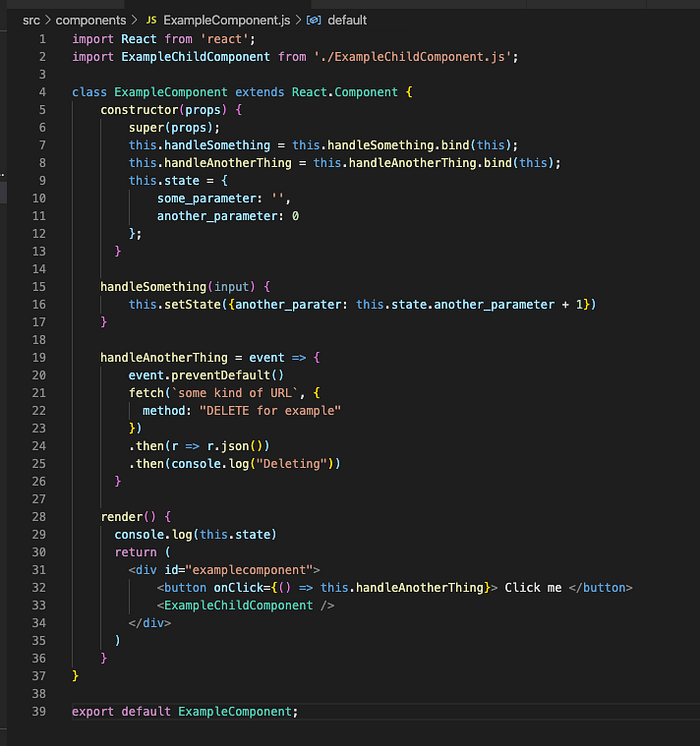Click 'this.handleAnotherThing' in onClick handler
Screen dimensions: 700x746
click(x=402, y=588)
